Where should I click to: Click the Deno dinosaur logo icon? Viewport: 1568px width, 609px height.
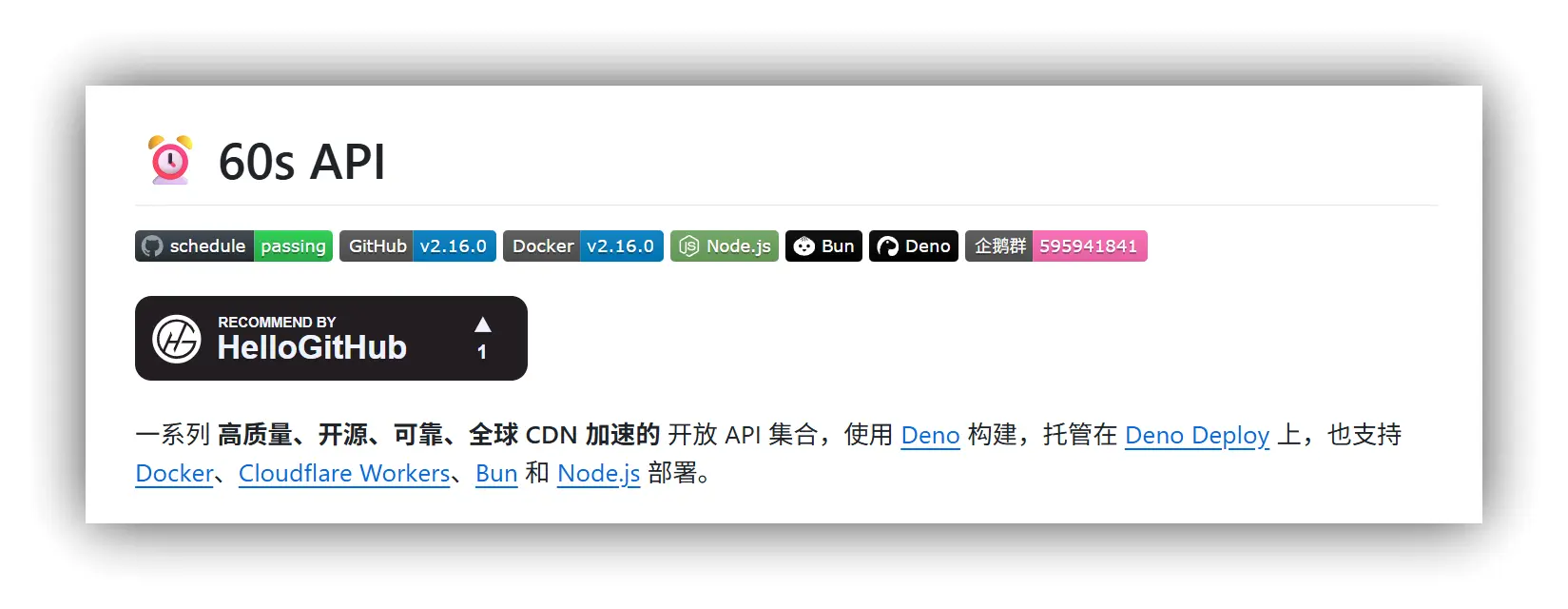click(888, 246)
